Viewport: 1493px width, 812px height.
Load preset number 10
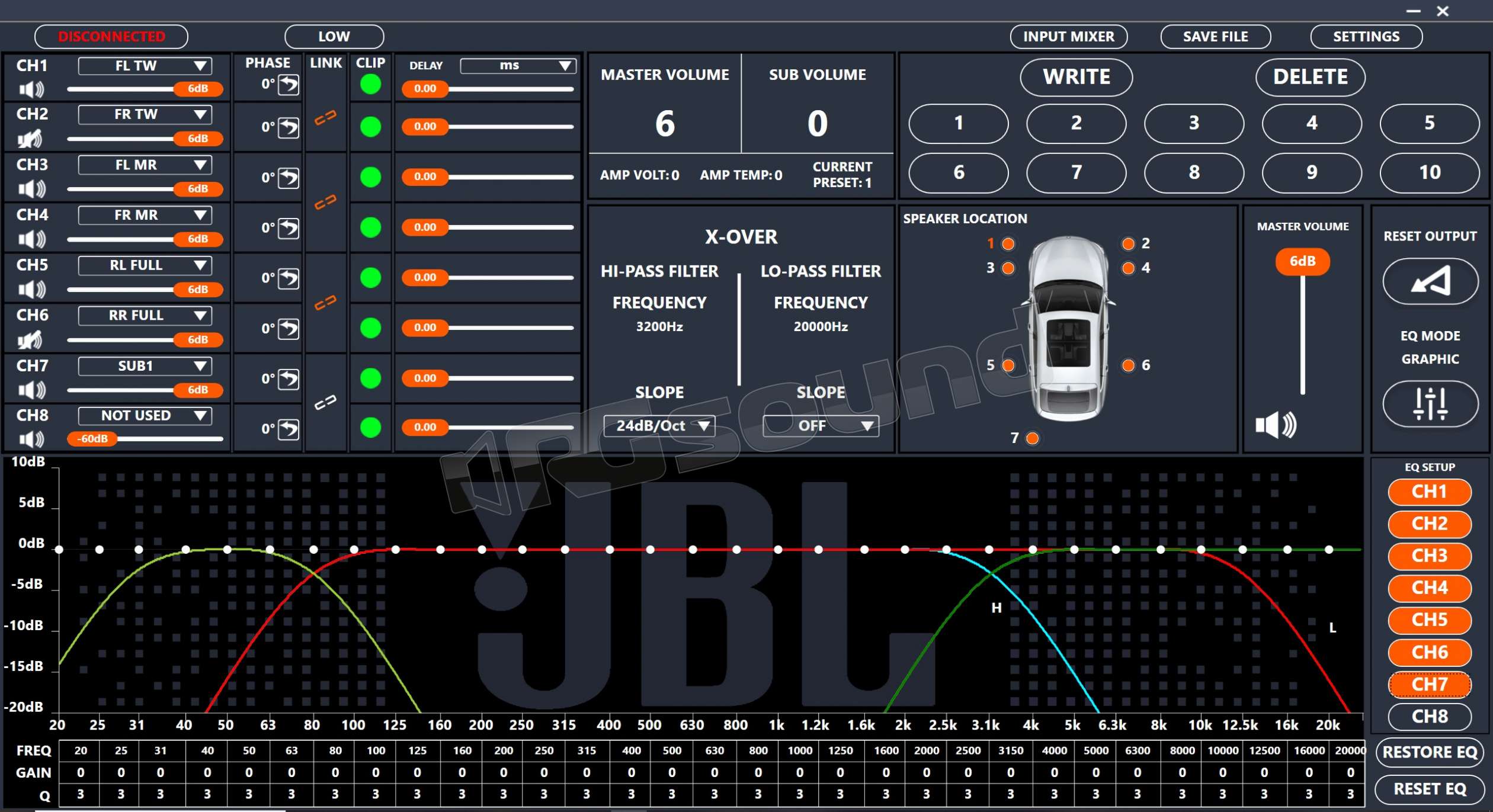point(1430,172)
